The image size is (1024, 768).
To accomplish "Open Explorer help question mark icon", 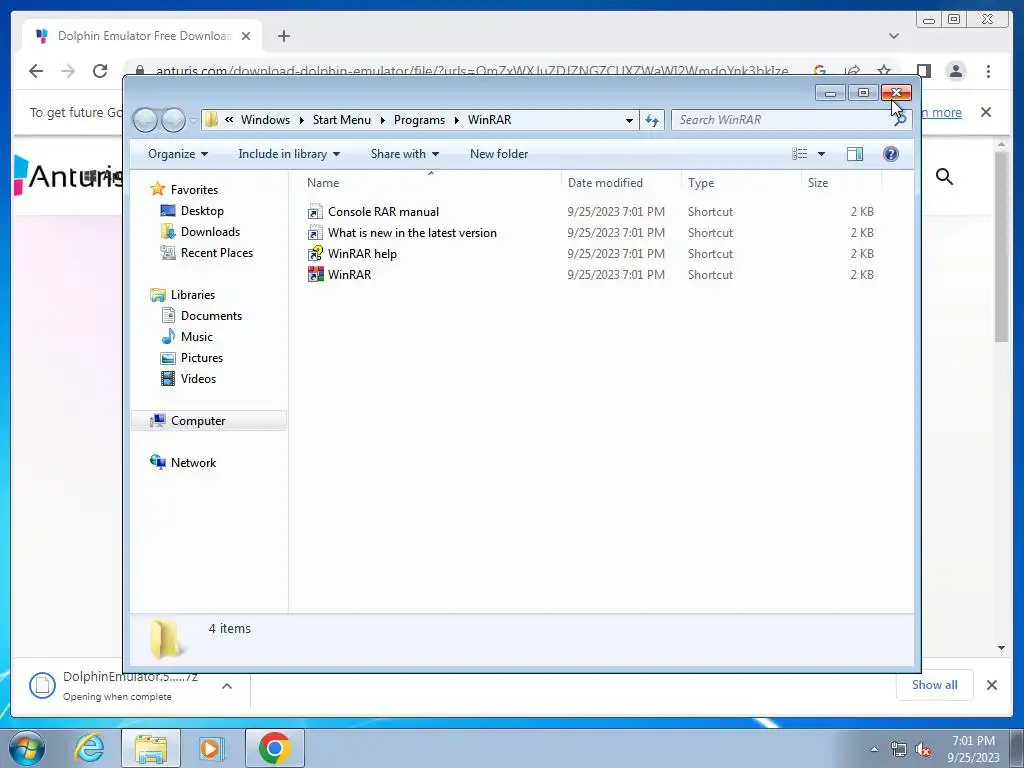I will point(890,154).
